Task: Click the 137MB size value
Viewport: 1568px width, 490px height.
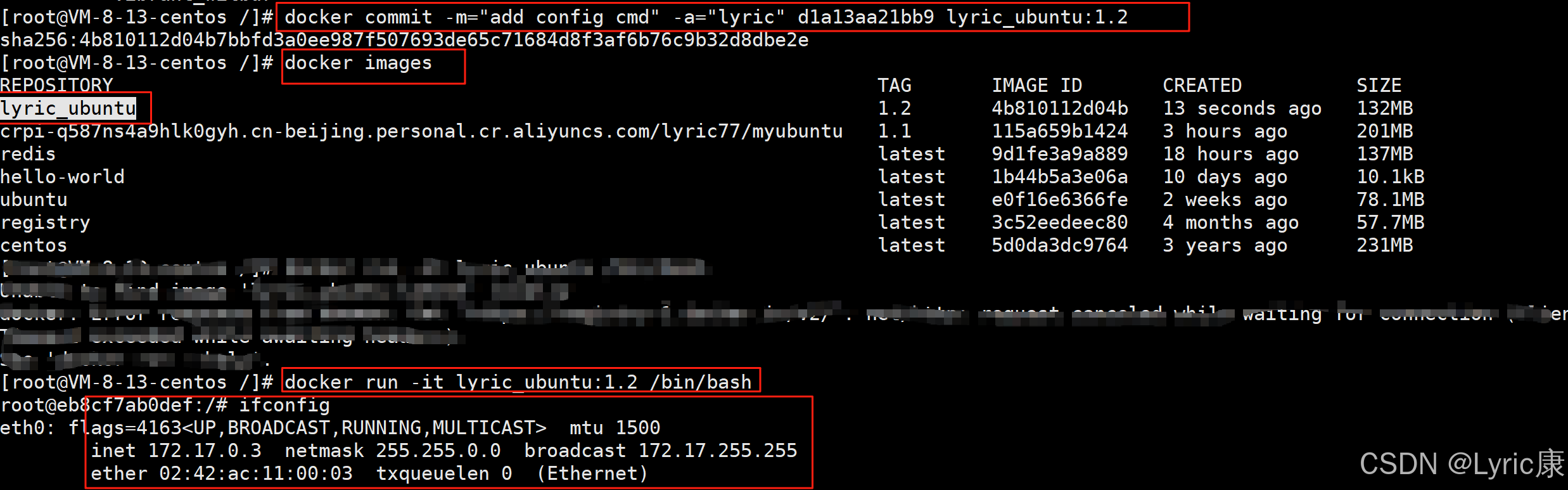Action: coord(1384,154)
